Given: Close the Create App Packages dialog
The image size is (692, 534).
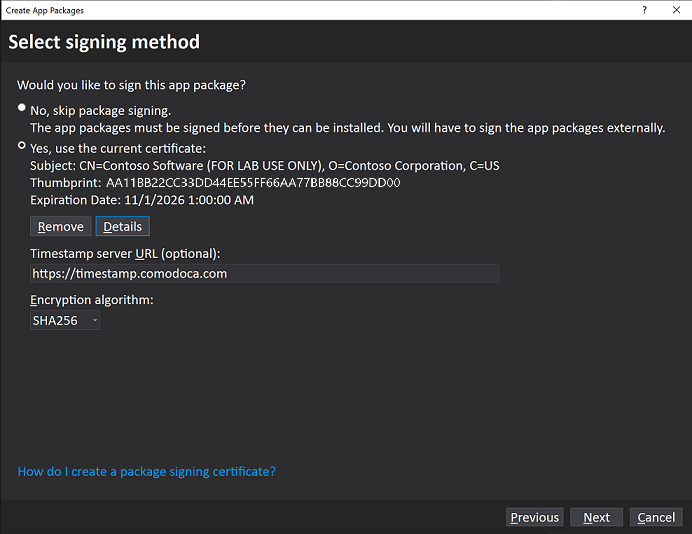Looking at the screenshot, I should pyautogui.click(x=676, y=10).
